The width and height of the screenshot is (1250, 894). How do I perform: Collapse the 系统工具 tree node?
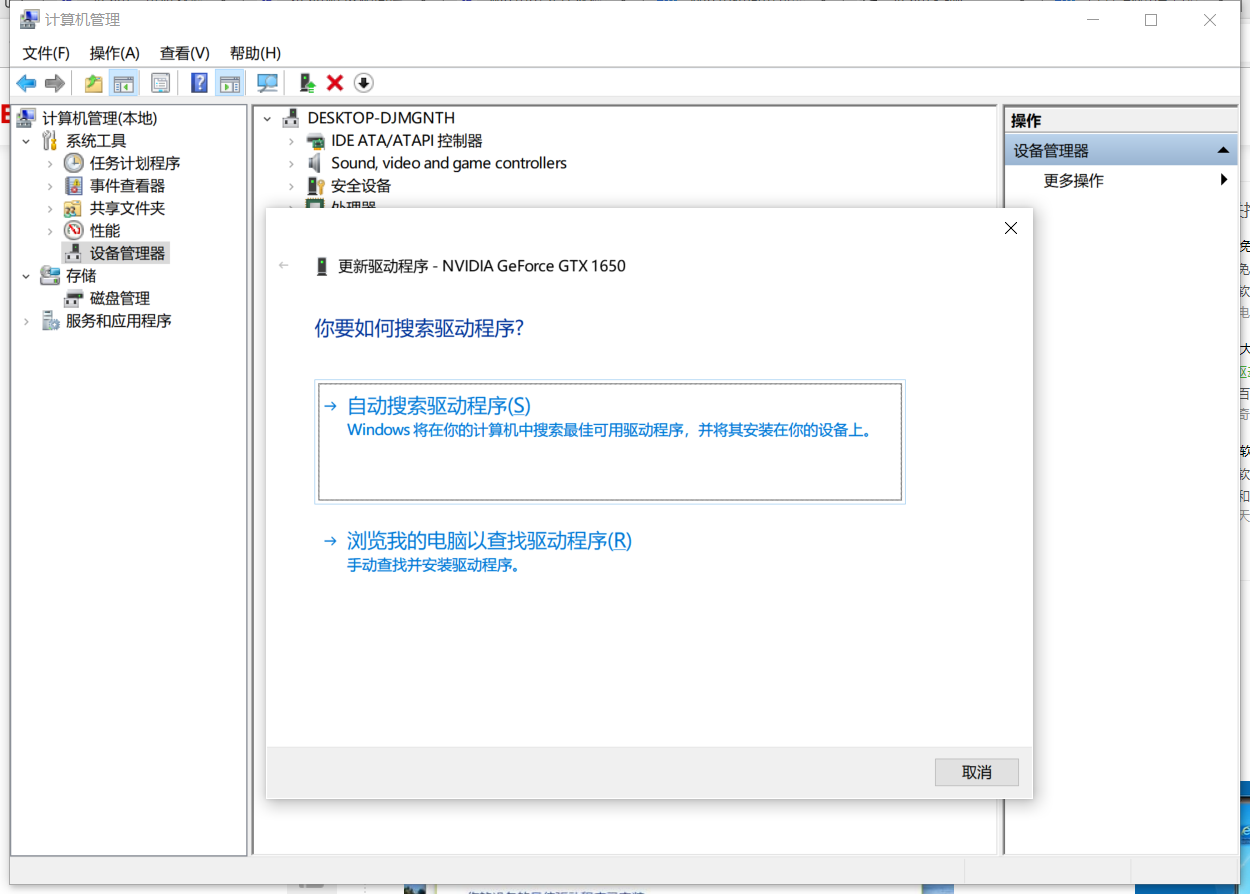[x=27, y=141]
